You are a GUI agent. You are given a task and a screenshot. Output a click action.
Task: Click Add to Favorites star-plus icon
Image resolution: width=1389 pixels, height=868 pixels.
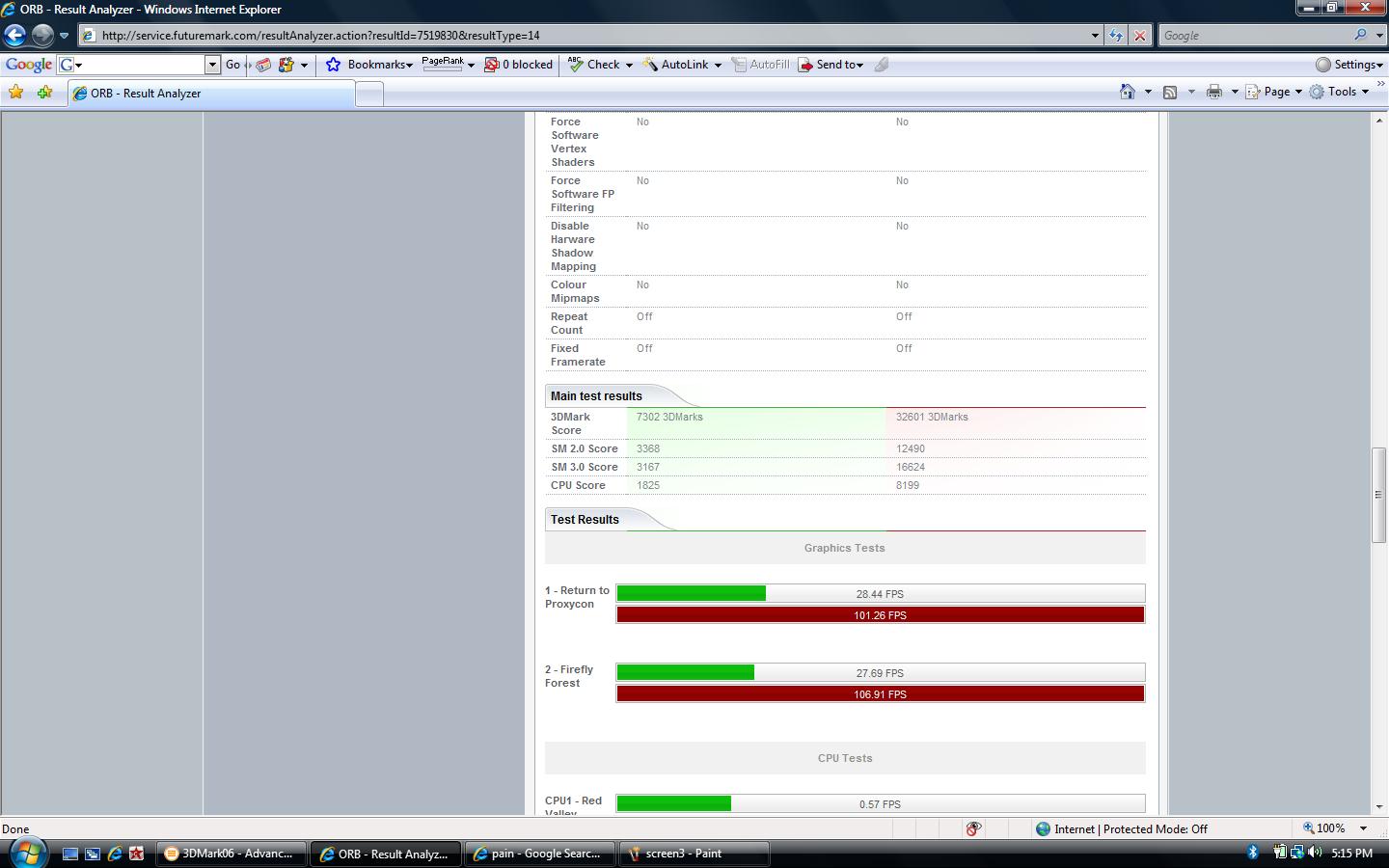(x=45, y=93)
